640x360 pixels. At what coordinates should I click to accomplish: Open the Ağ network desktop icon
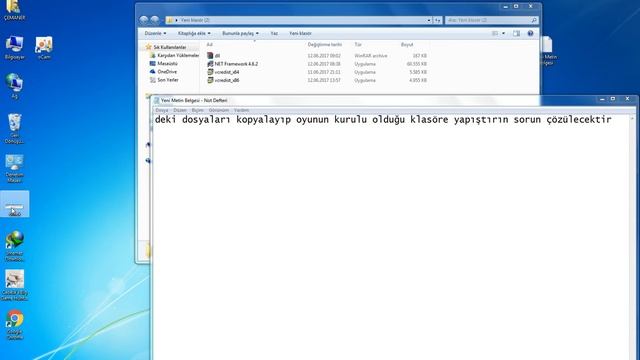click(x=14, y=86)
